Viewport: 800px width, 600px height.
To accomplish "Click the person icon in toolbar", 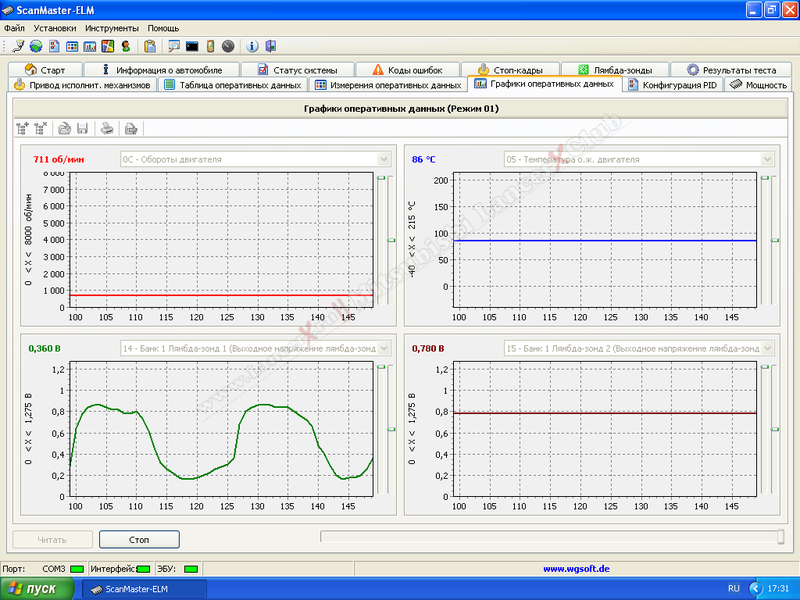I will tap(126, 46).
